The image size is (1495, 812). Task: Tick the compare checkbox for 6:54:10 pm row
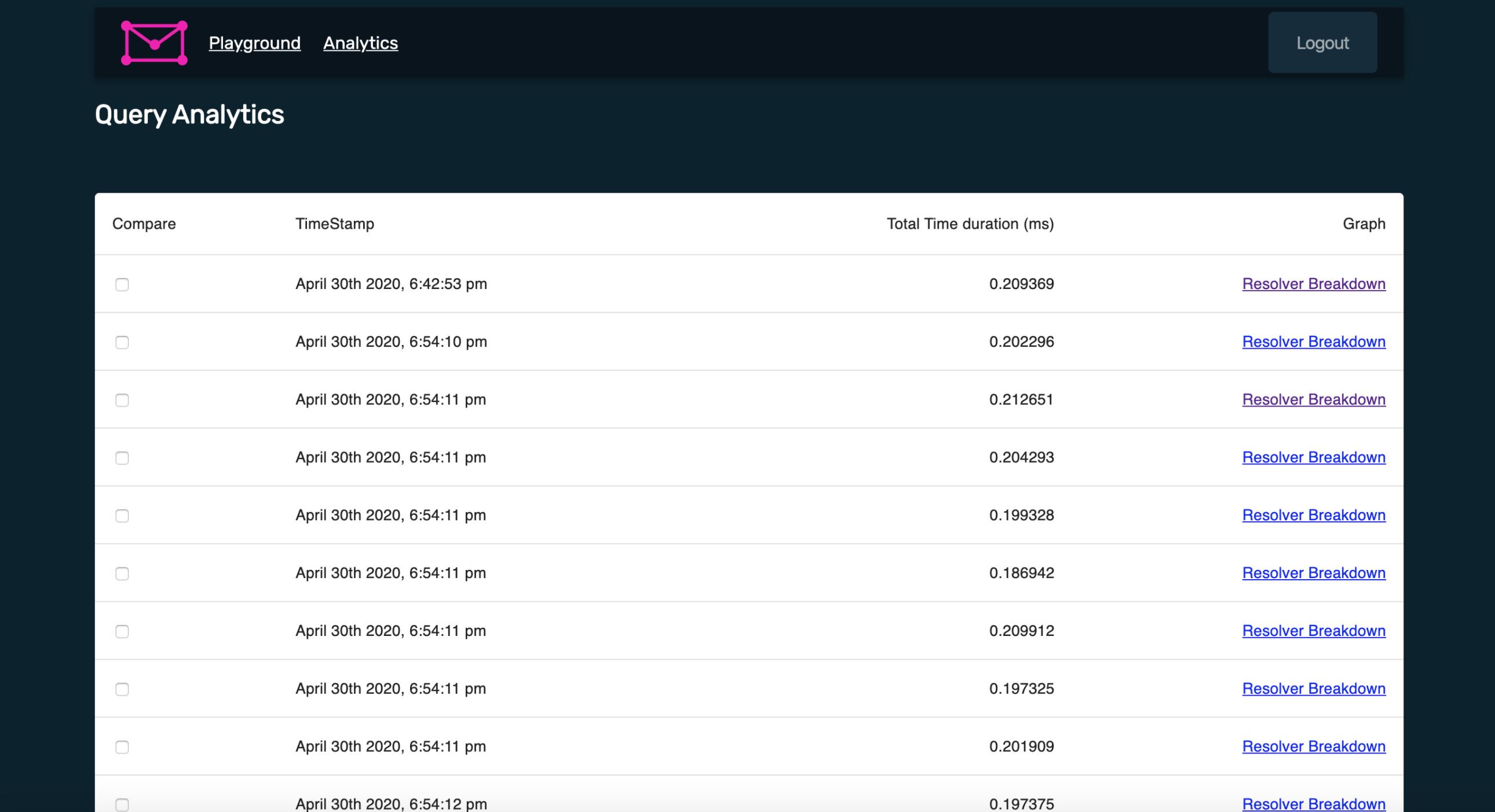click(122, 342)
